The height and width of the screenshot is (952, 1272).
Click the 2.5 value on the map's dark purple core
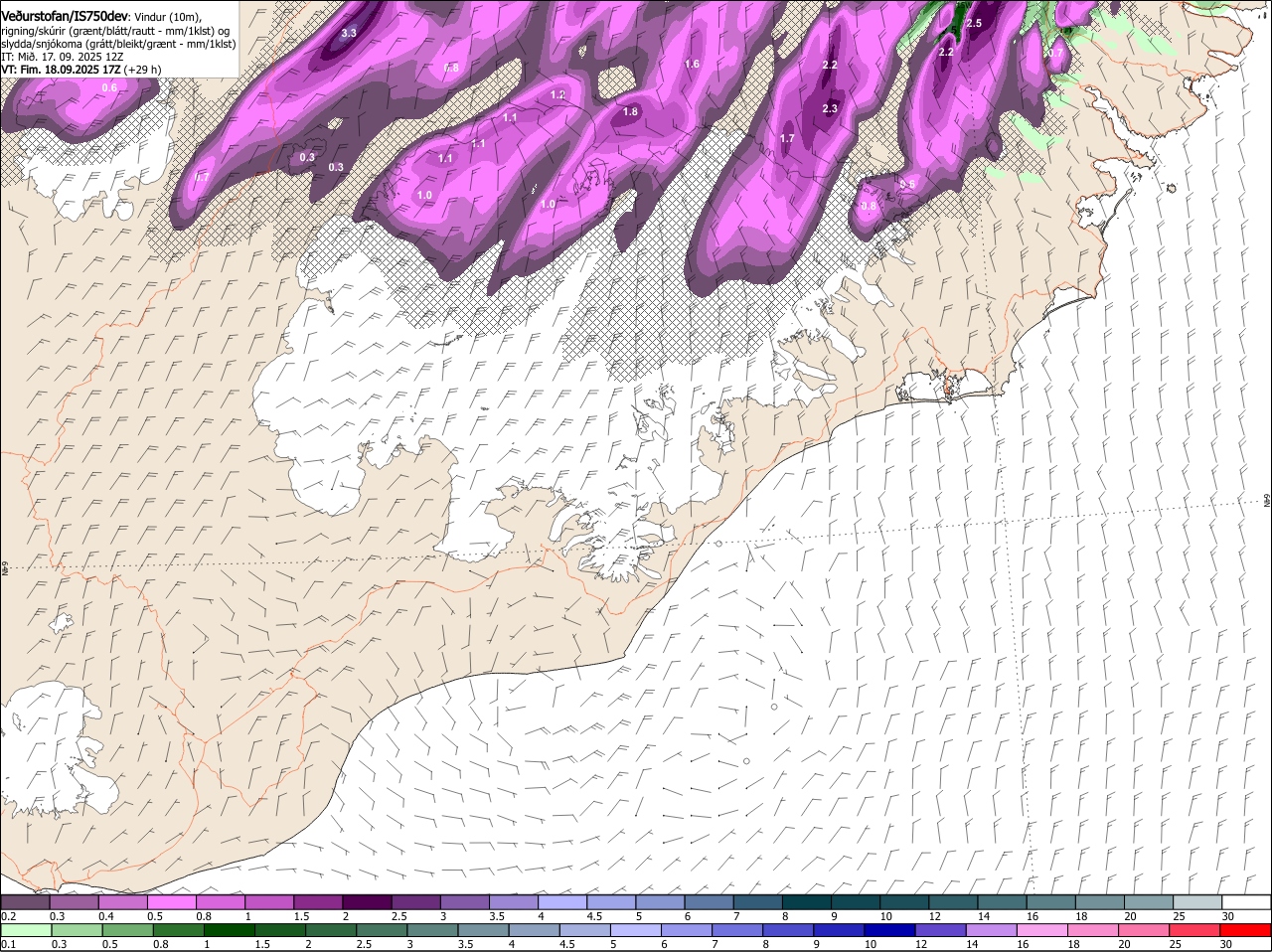[x=974, y=23]
